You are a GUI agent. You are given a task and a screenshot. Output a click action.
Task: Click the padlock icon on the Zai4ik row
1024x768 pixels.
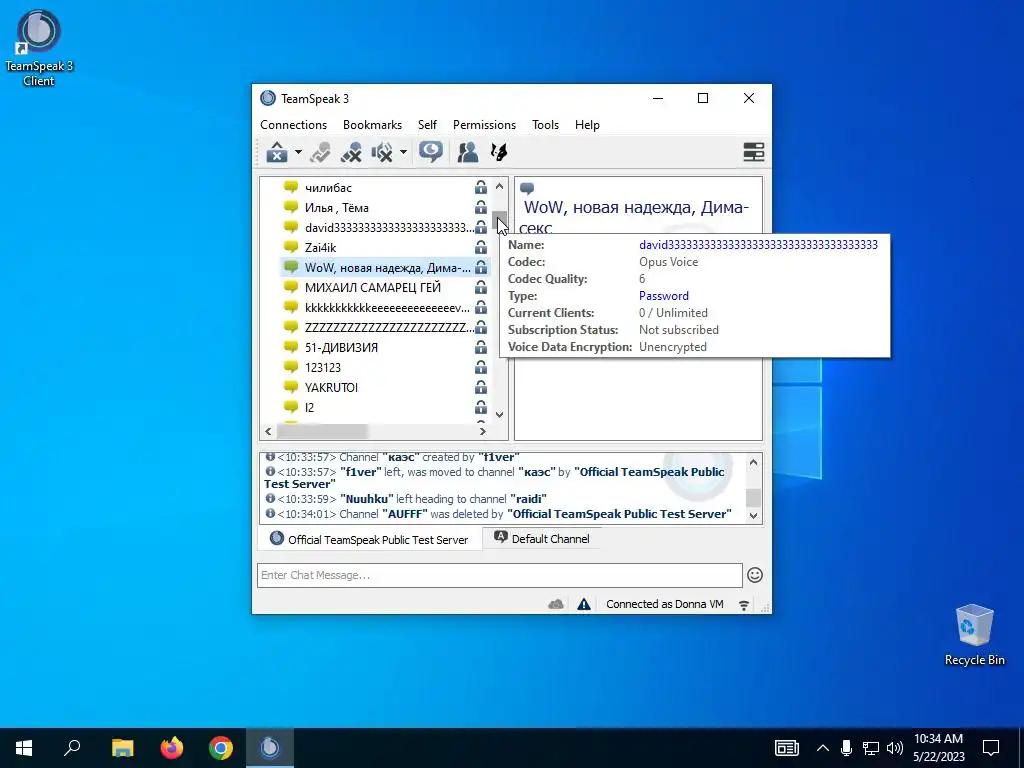point(481,248)
